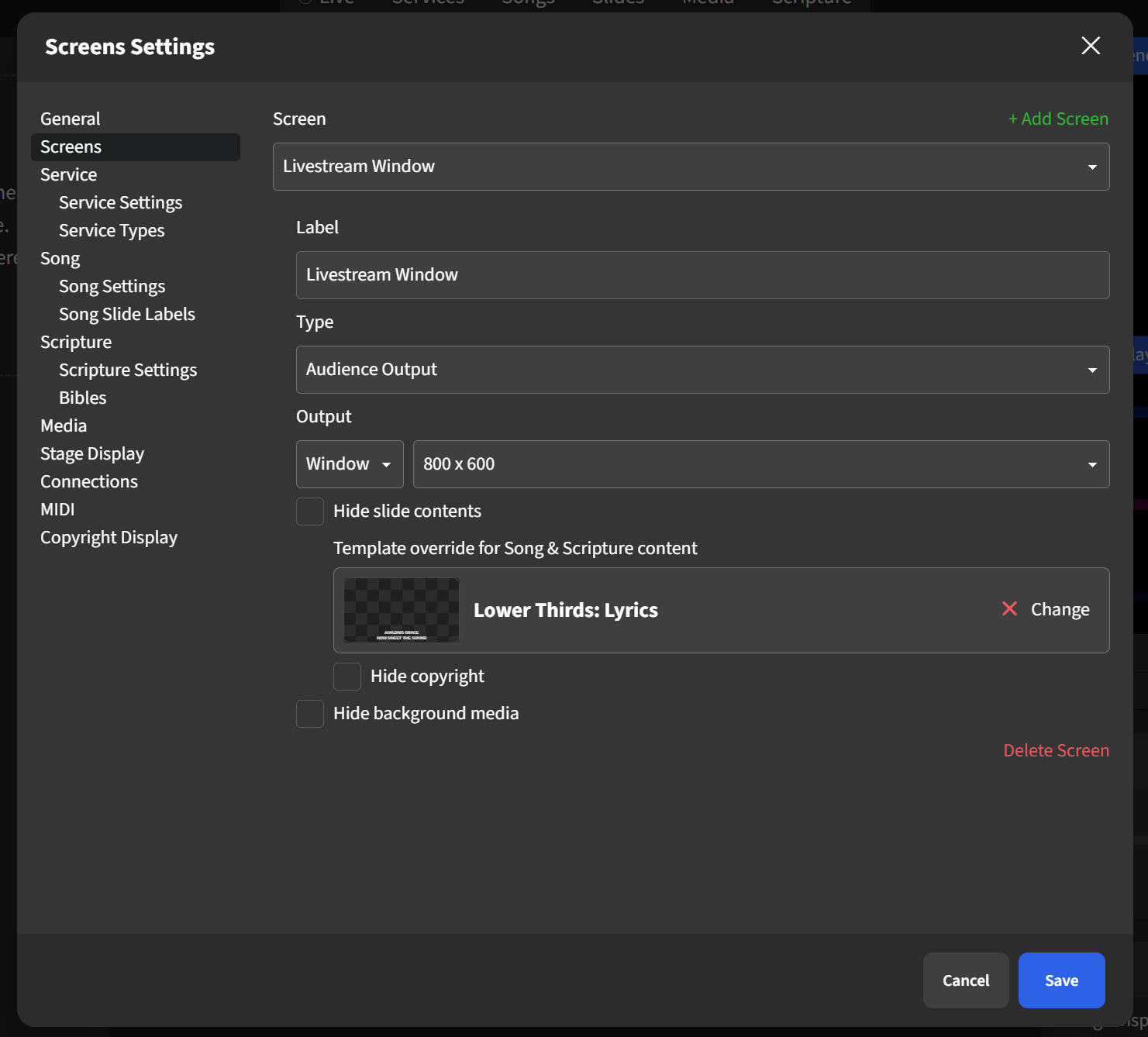Open the Screen selection dropdown
1148x1037 pixels.
coord(690,166)
